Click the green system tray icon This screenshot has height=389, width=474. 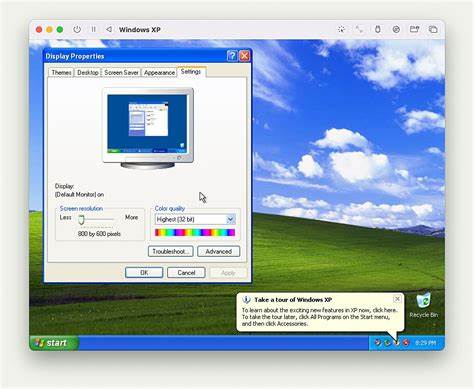point(387,342)
